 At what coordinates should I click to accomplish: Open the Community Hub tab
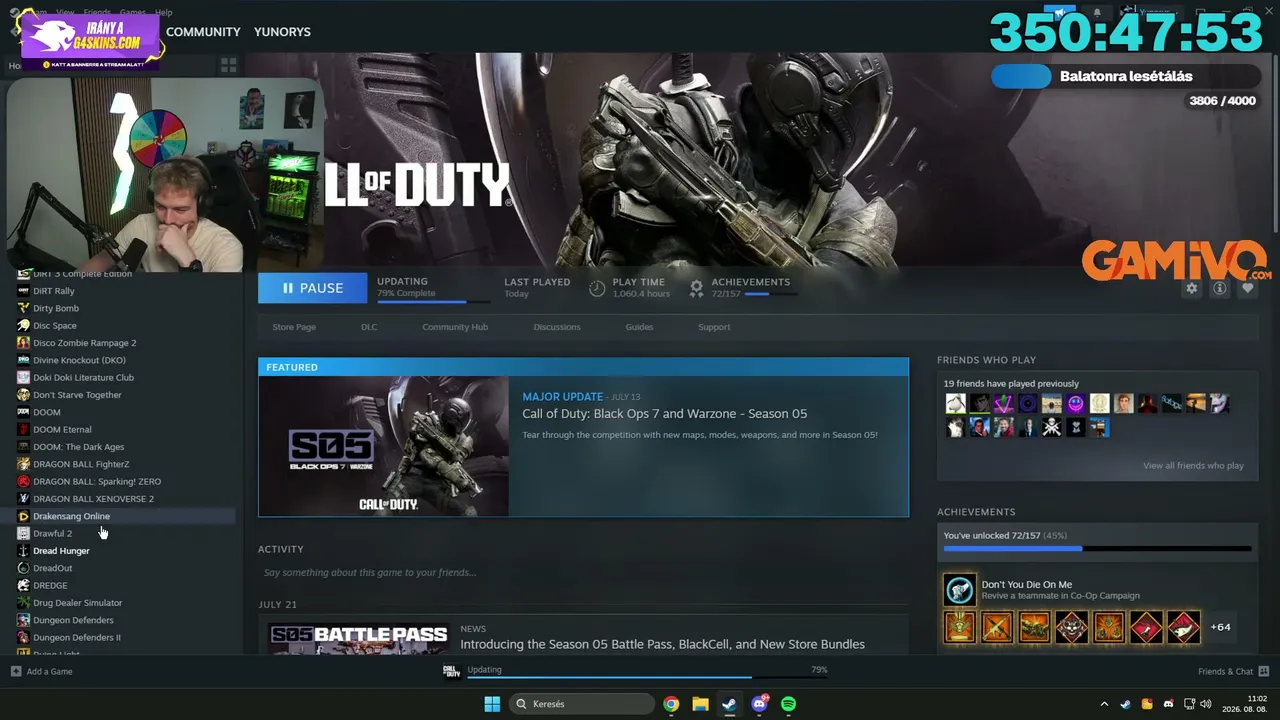point(455,327)
